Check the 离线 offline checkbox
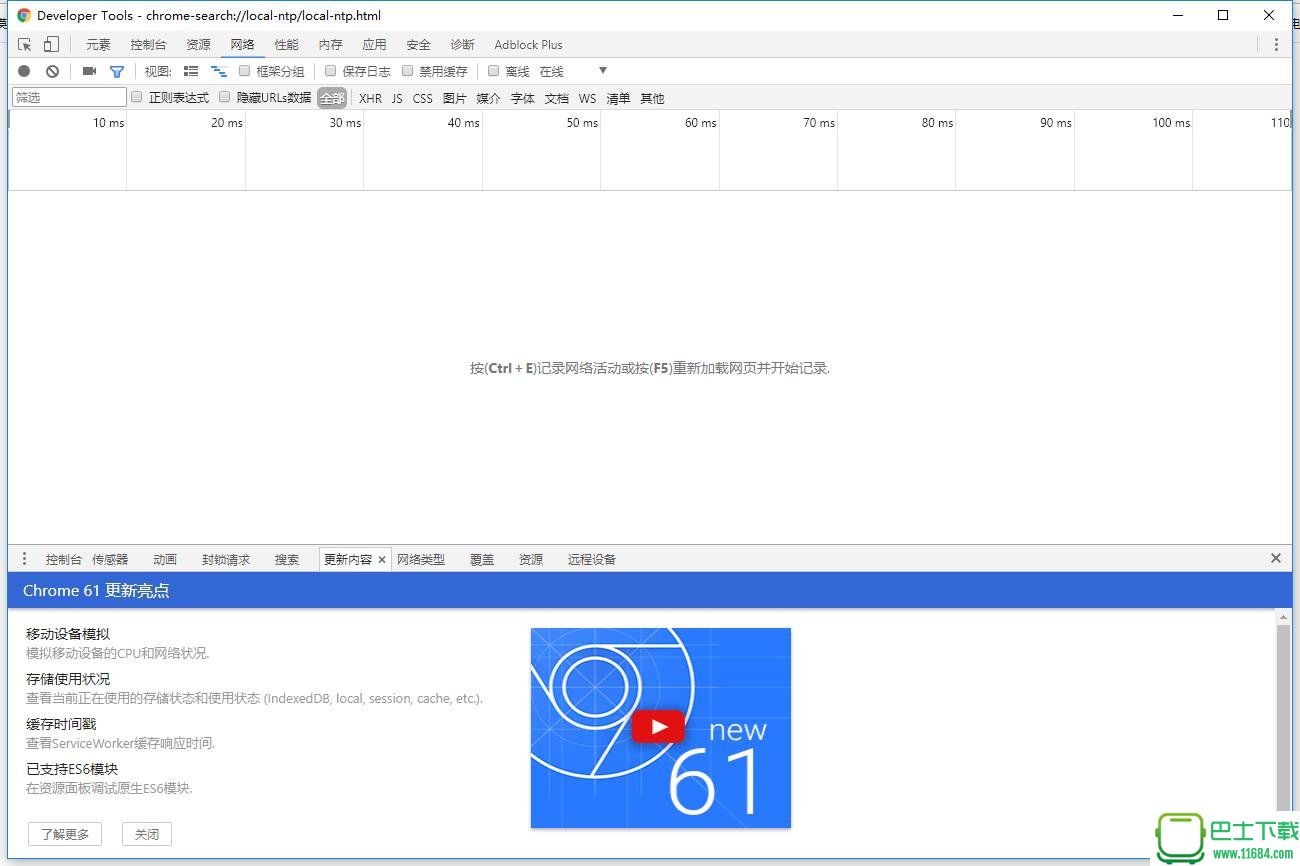Viewport: 1300px width, 866px height. [x=493, y=71]
